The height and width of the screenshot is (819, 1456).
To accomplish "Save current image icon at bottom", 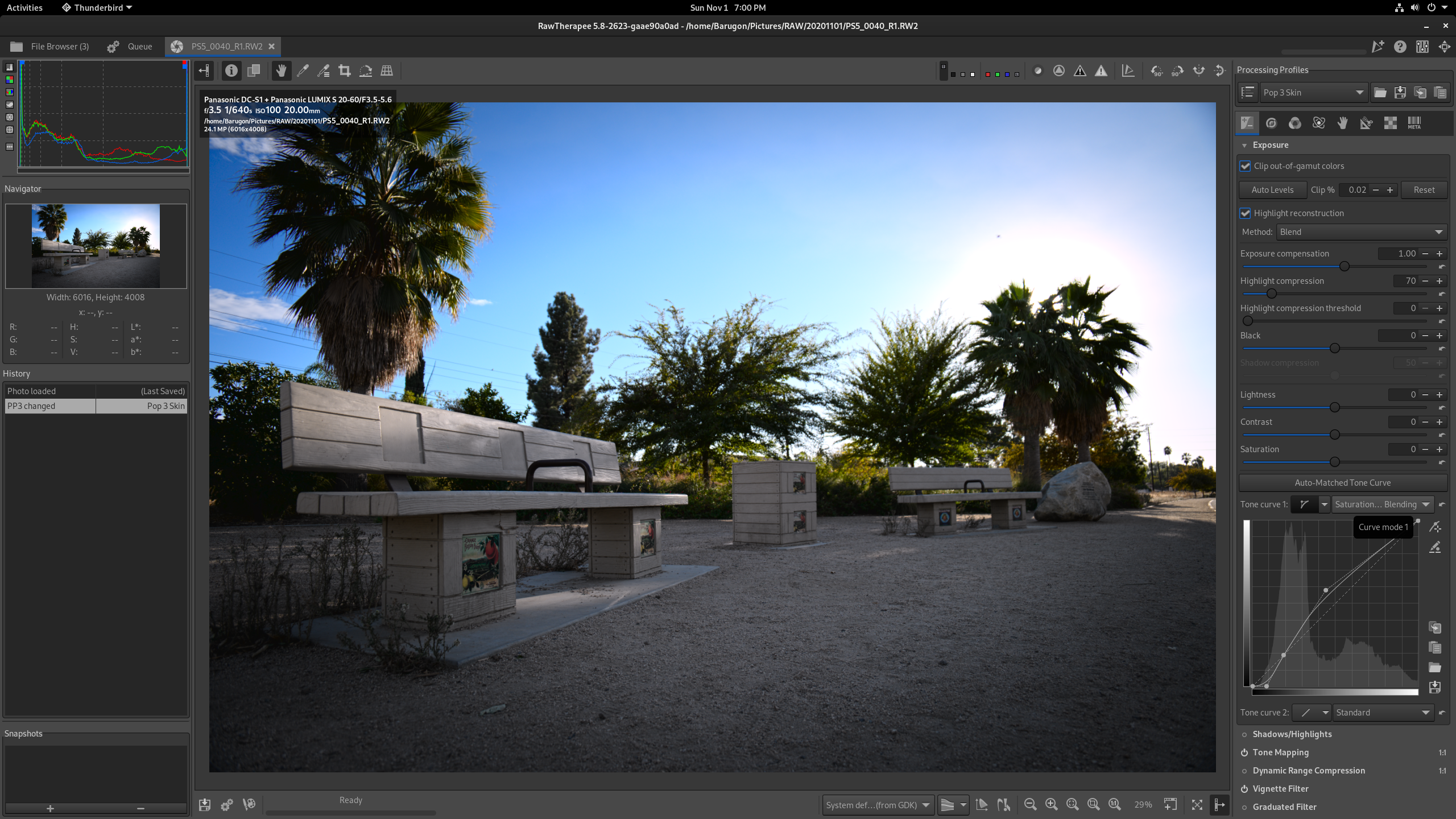I will tap(205, 805).
